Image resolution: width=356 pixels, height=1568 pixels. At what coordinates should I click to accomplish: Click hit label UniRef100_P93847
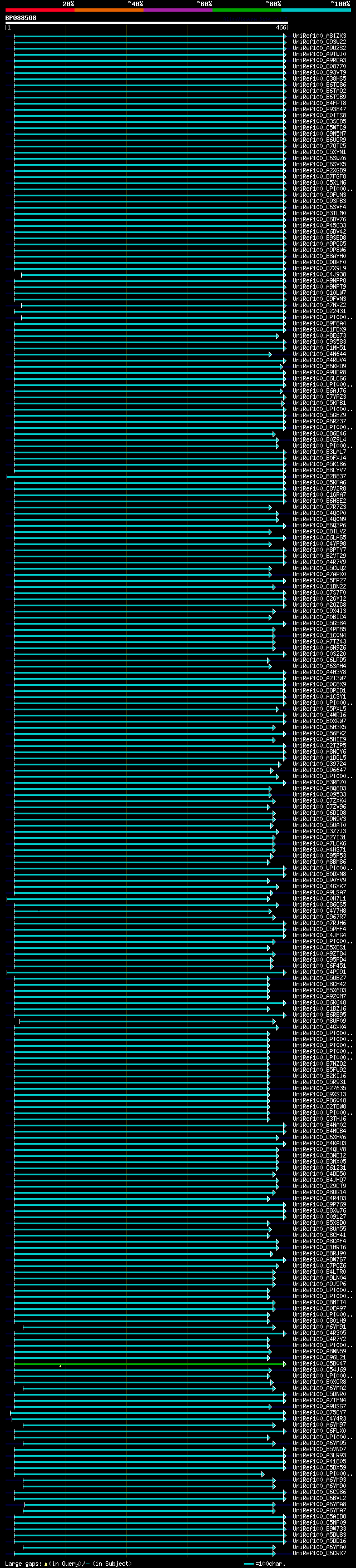point(319,110)
